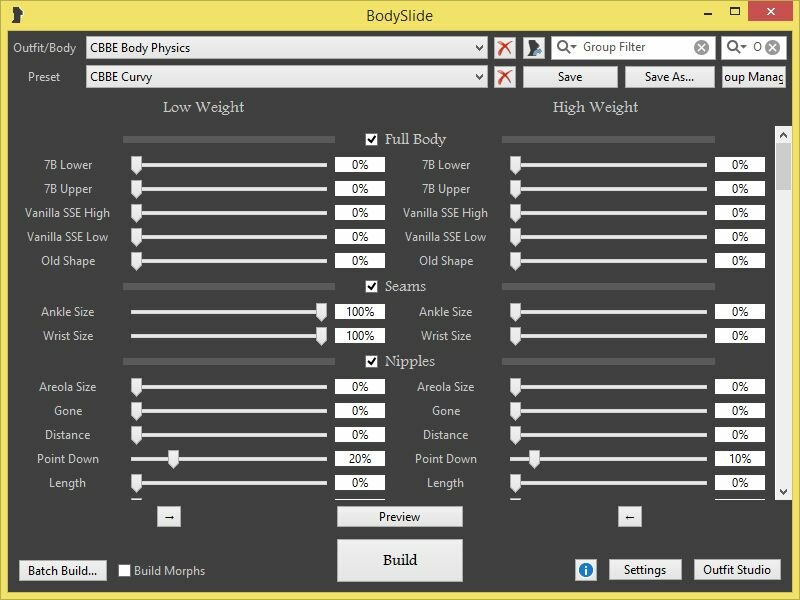Viewport: 800px width, 600px height.
Task: Click the Save preset button
Action: coord(570,77)
